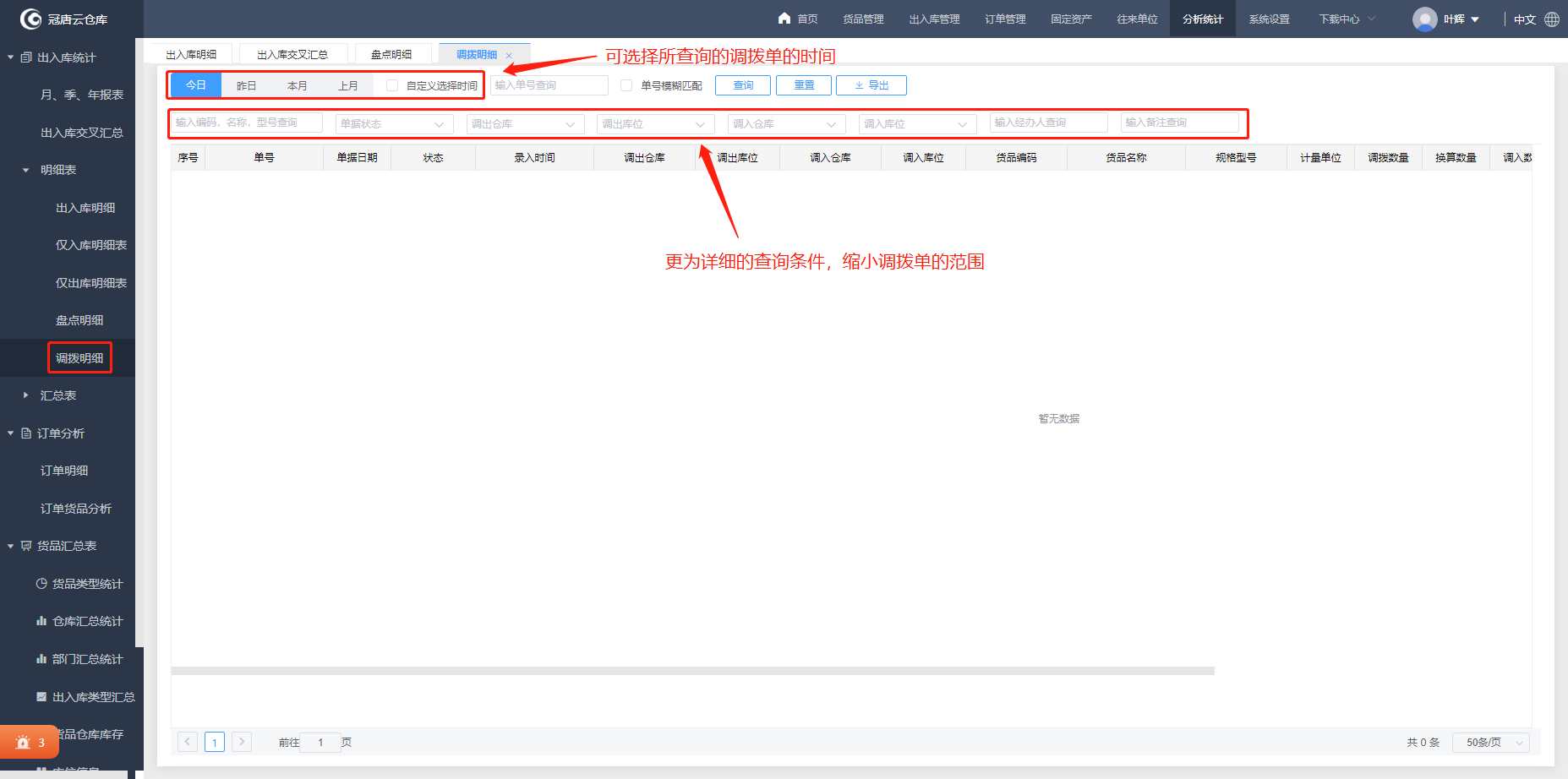Open 部门汇总统计 bar chart item
1568x779 pixels.
(79, 659)
